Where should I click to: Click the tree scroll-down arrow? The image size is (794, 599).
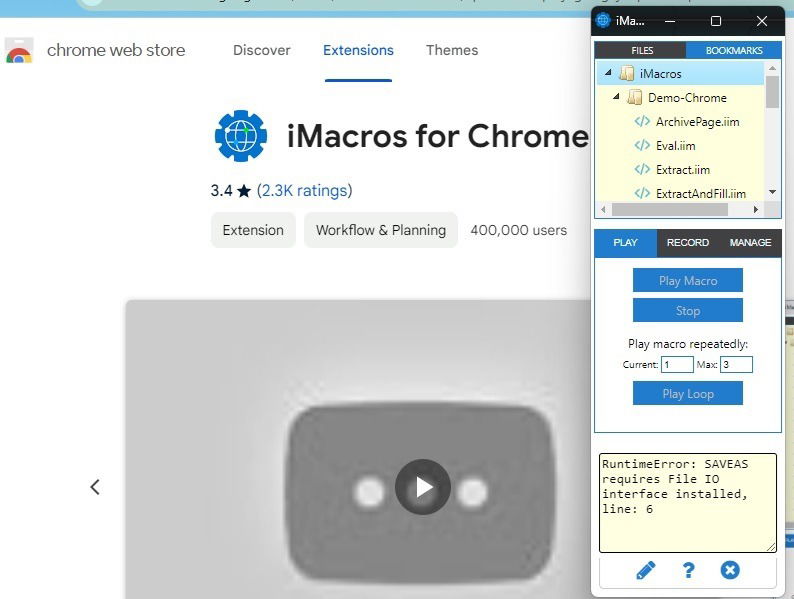[772, 192]
